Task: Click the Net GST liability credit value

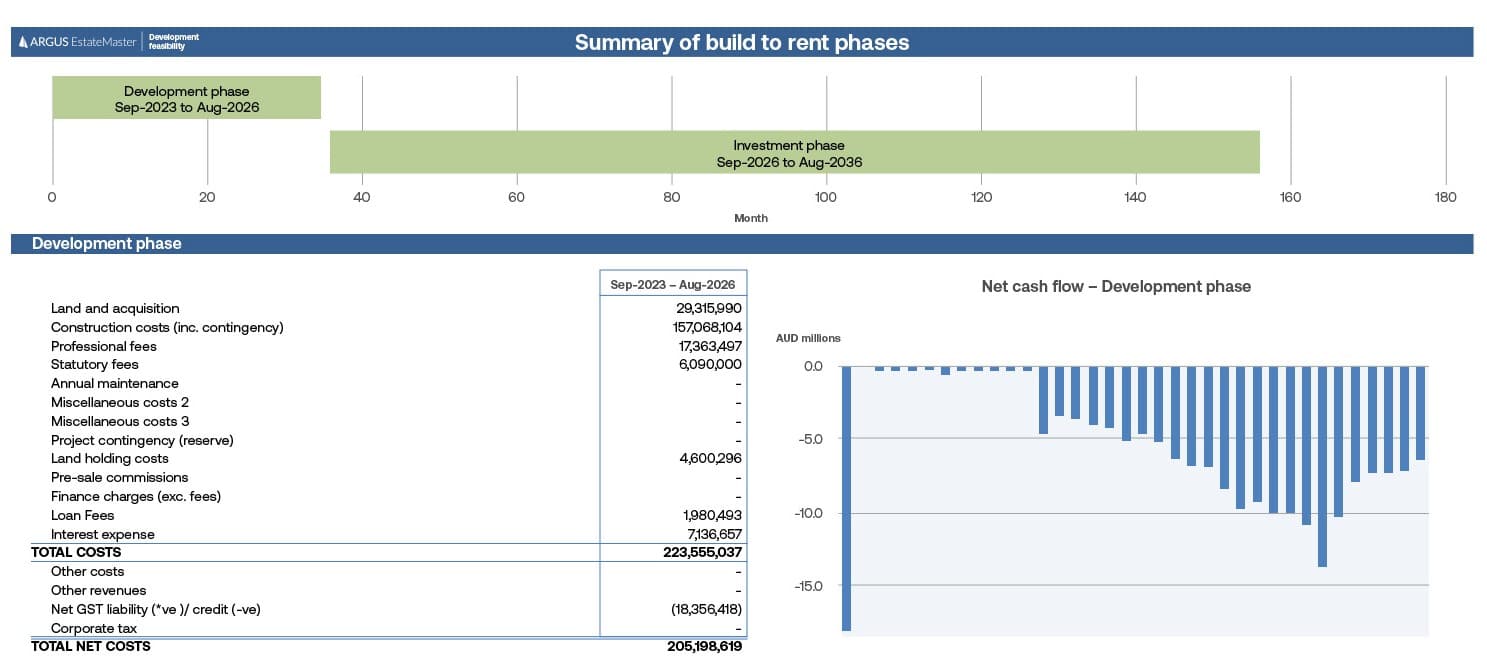Action: [706, 609]
